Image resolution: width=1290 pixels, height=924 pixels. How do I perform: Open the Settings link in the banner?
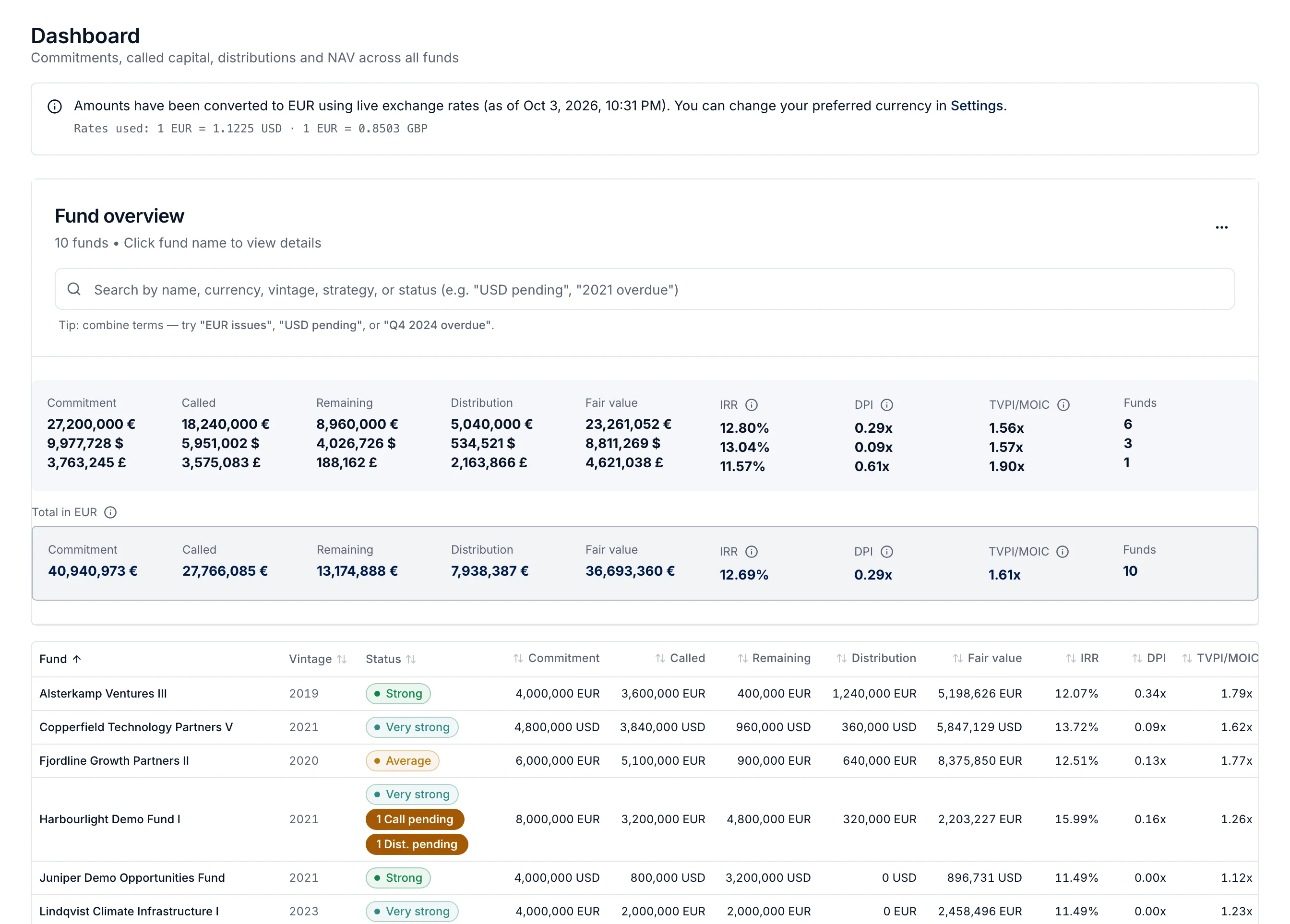point(977,106)
